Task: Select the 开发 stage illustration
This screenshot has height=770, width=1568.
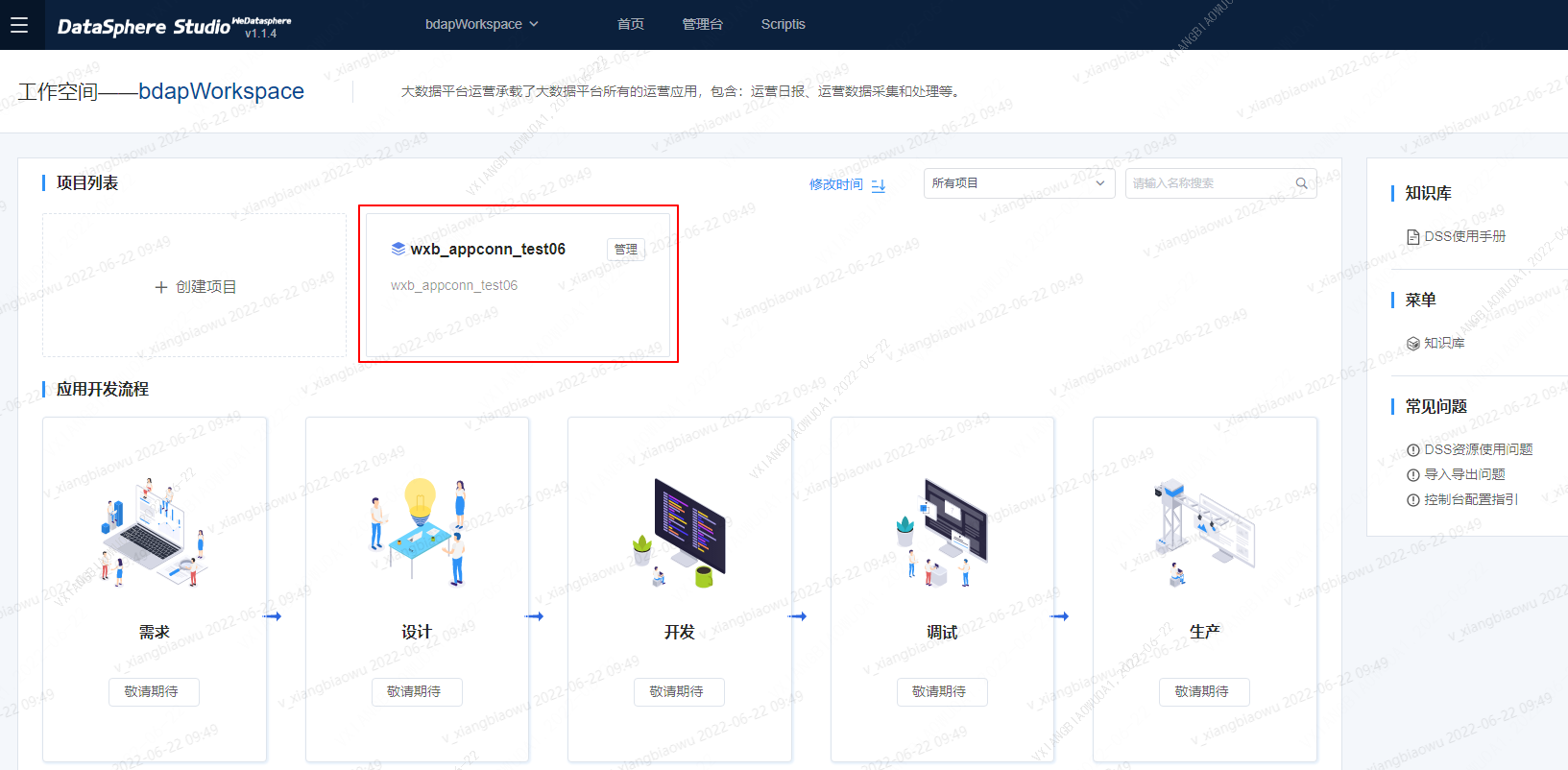Action: (679, 533)
